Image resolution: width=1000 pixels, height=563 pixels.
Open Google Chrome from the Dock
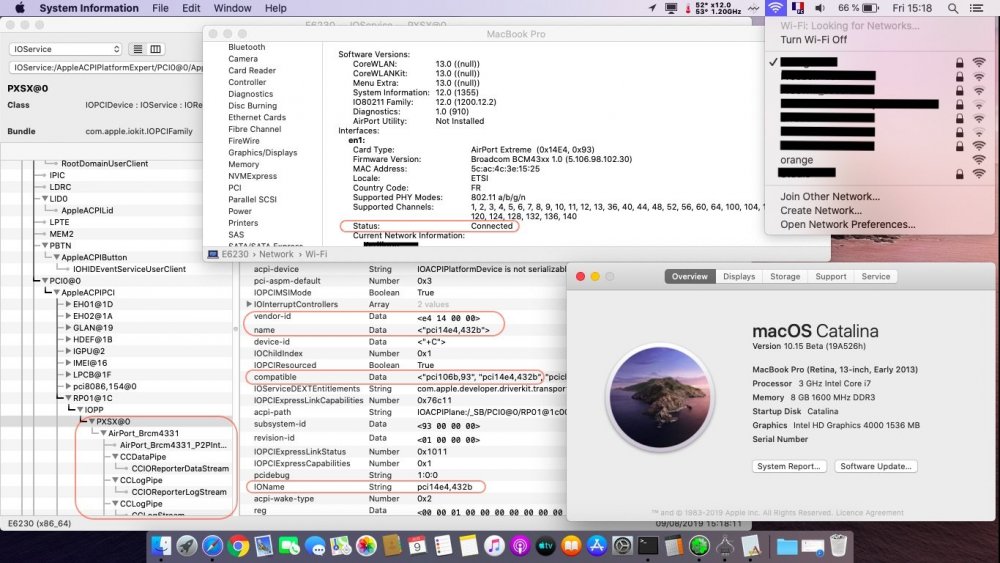[x=238, y=546]
